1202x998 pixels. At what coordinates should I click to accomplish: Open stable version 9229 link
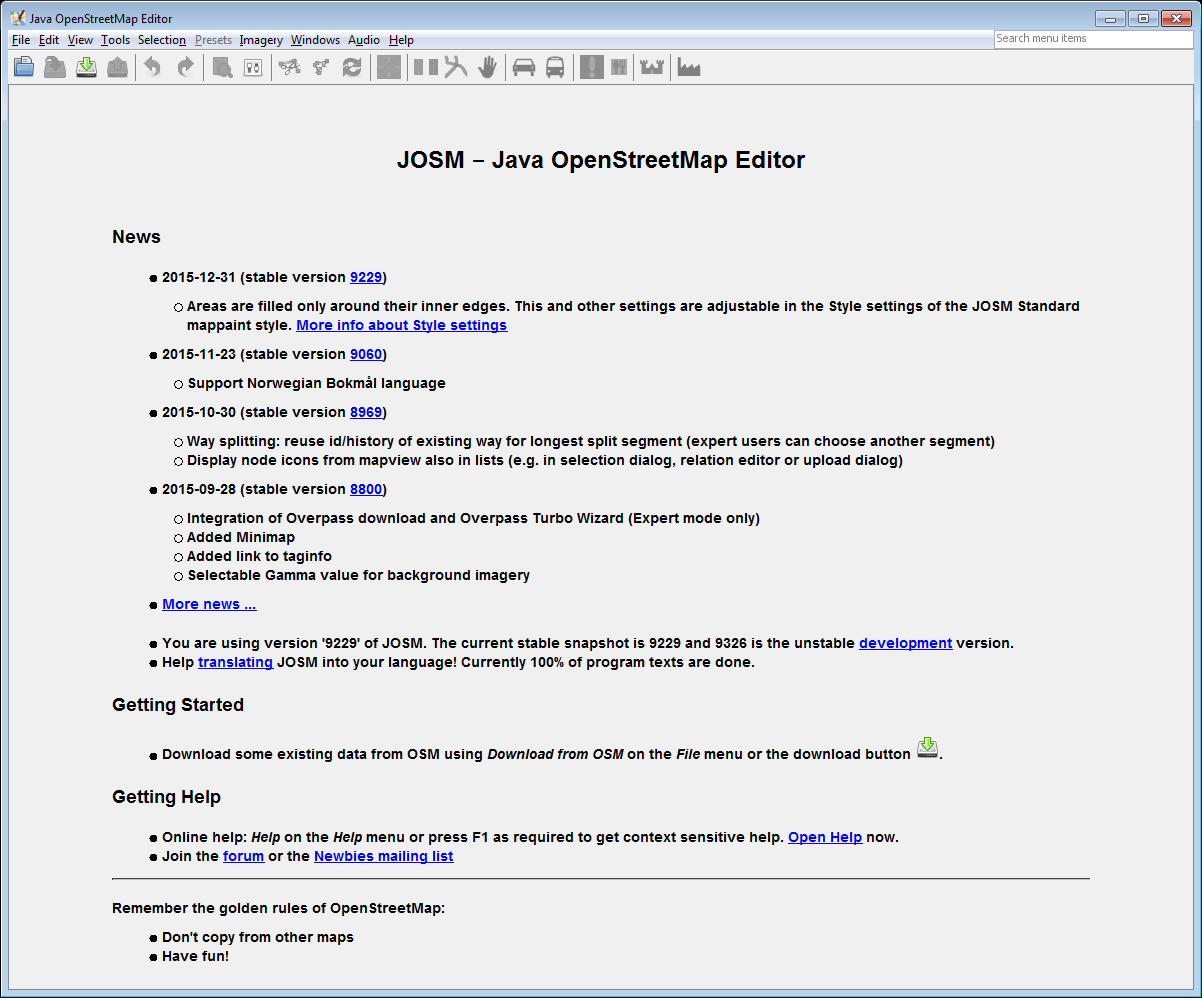pos(366,277)
